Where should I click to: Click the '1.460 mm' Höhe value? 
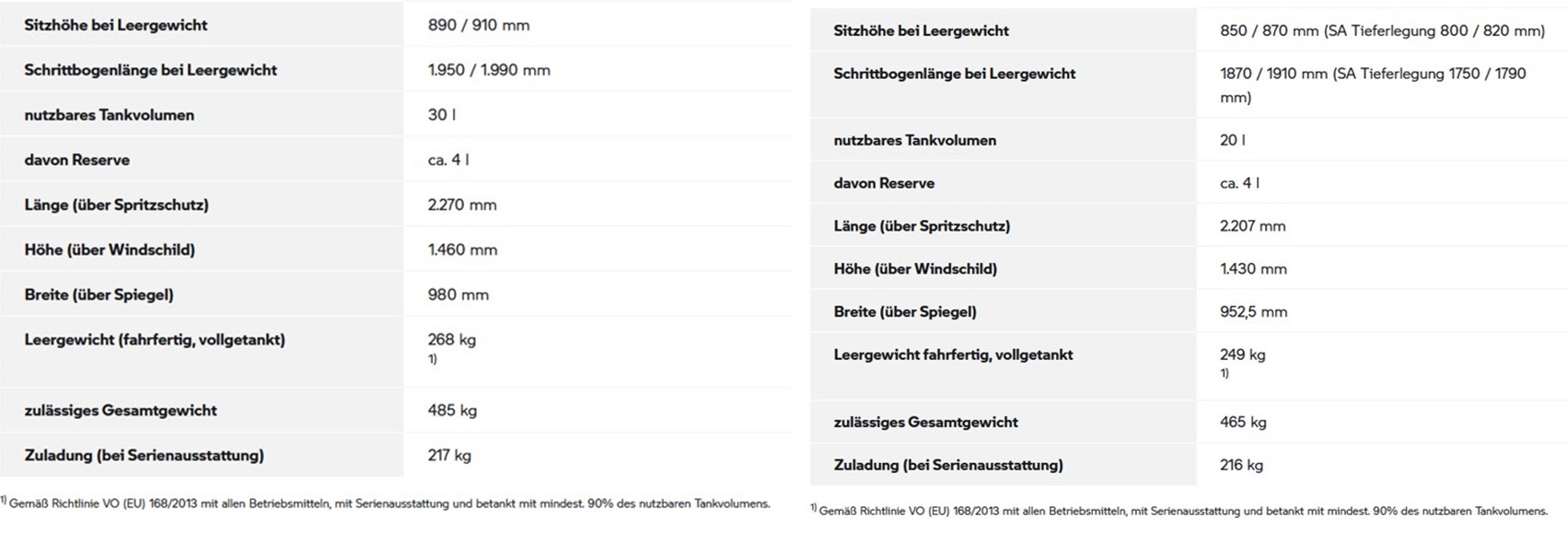pos(463,250)
